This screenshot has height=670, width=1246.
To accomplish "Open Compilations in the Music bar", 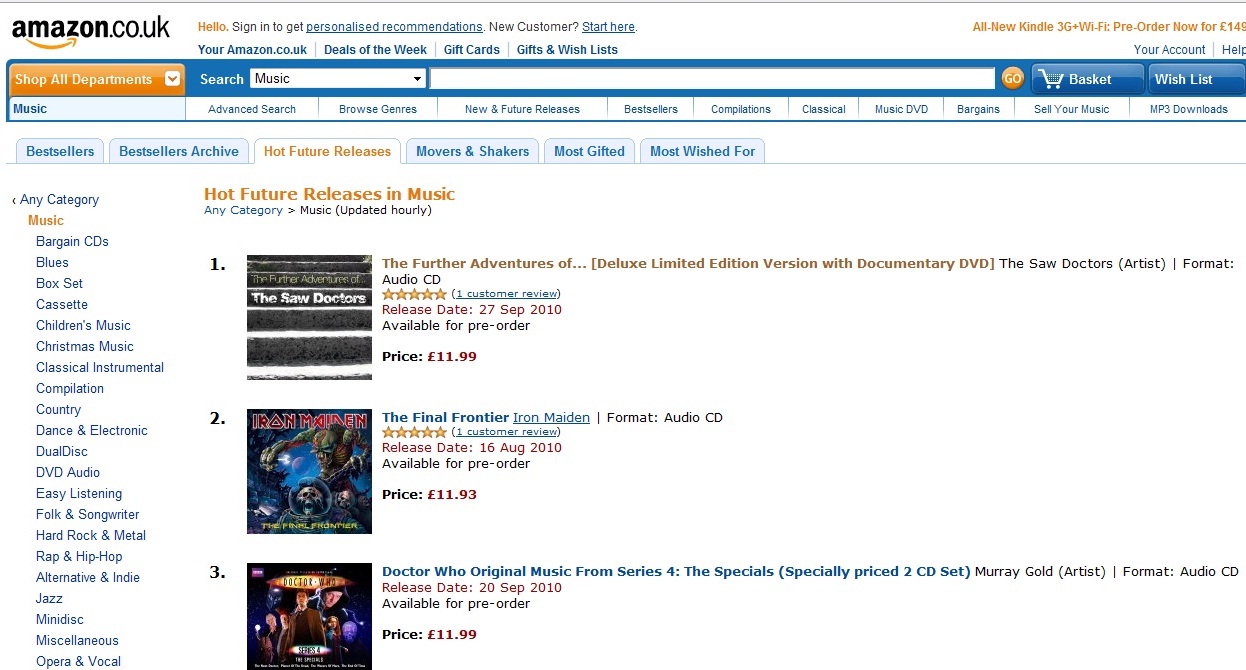I will pyautogui.click(x=741, y=109).
